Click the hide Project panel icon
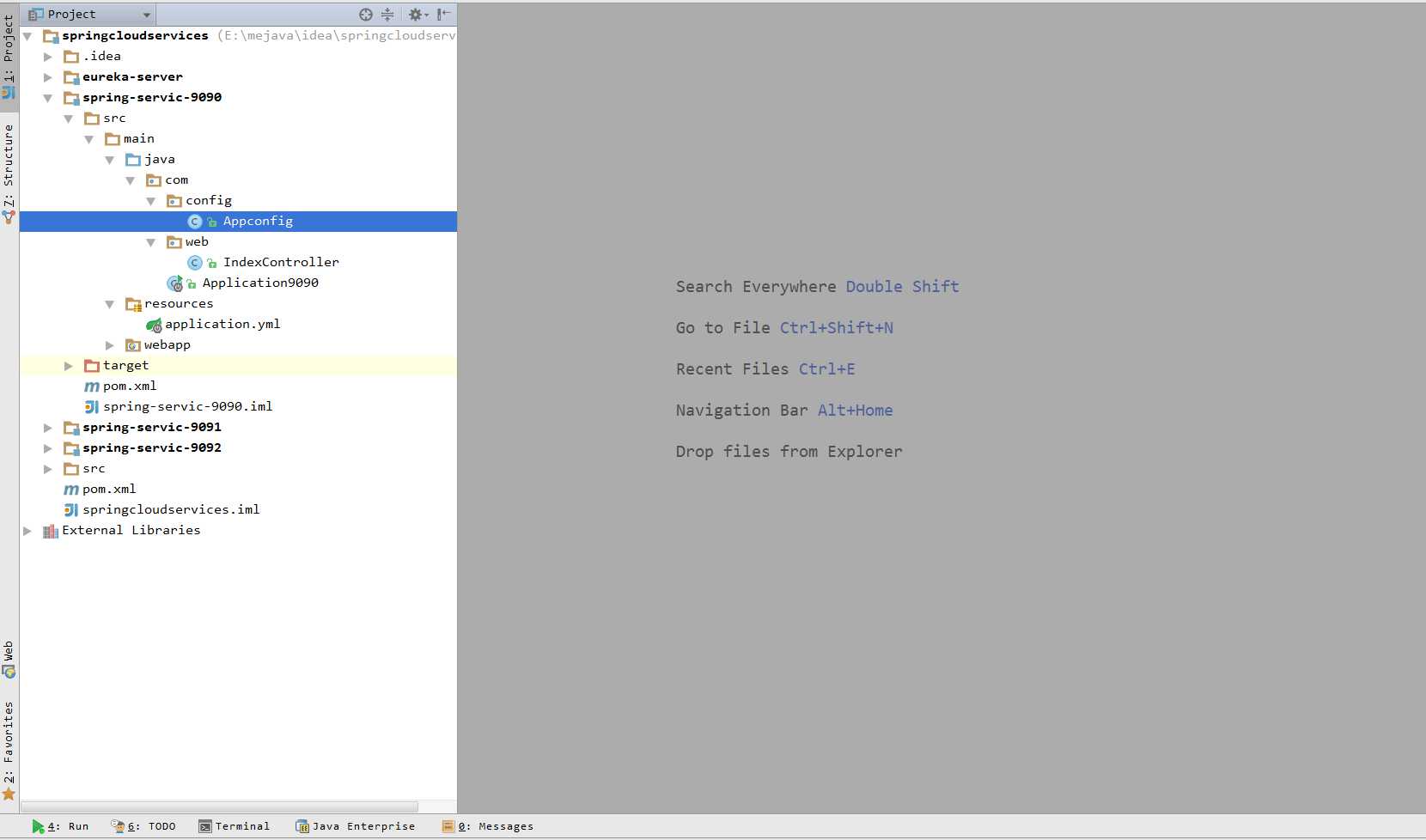Image resolution: width=1426 pixels, height=840 pixels. pyautogui.click(x=443, y=15)
